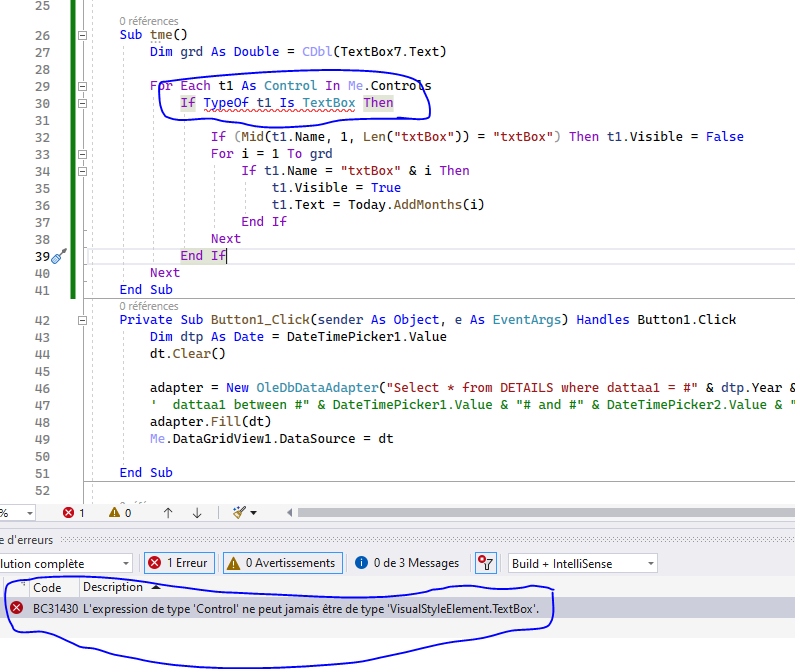The image size is (795, 669).
Task: Toggle the 0 de 3 Messages filter
Action: 407,563
